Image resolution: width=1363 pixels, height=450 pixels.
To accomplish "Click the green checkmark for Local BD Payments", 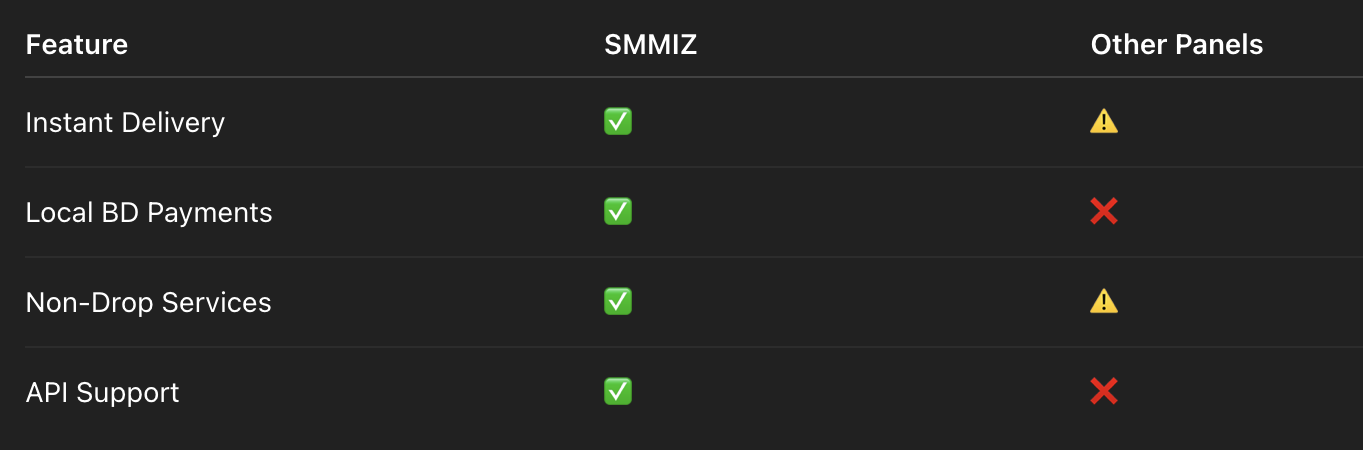I will coord(618,212).
